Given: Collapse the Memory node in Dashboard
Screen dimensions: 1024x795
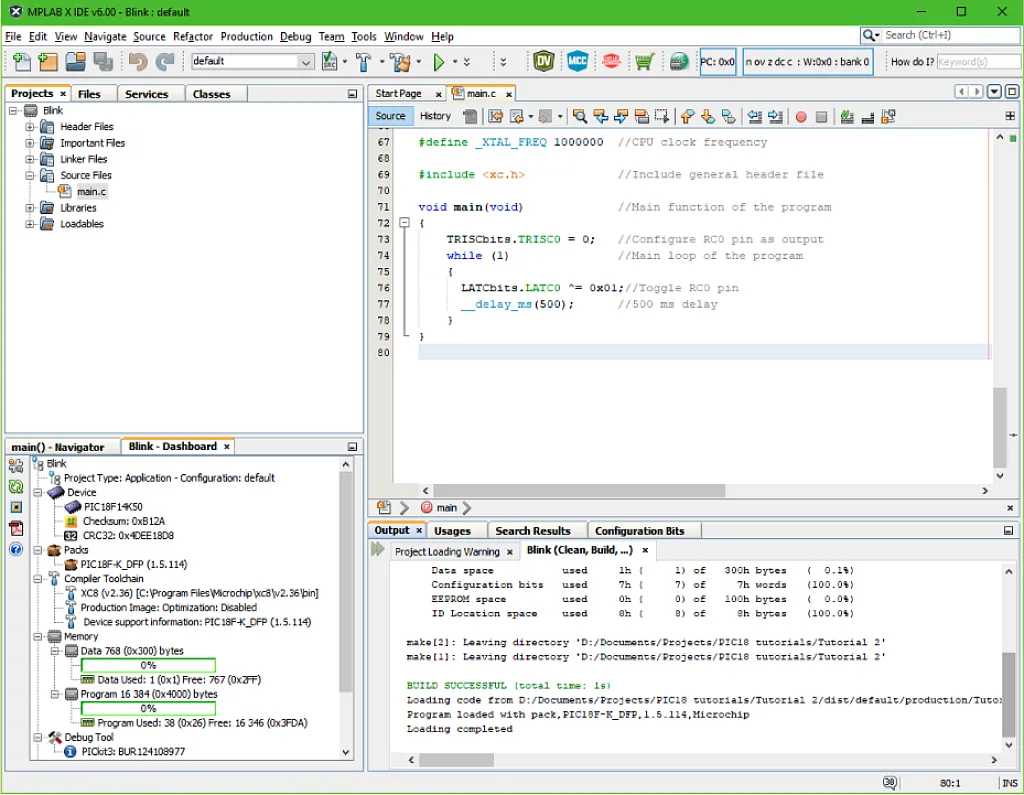Looking at the screenshot, I should click(39, 636).
